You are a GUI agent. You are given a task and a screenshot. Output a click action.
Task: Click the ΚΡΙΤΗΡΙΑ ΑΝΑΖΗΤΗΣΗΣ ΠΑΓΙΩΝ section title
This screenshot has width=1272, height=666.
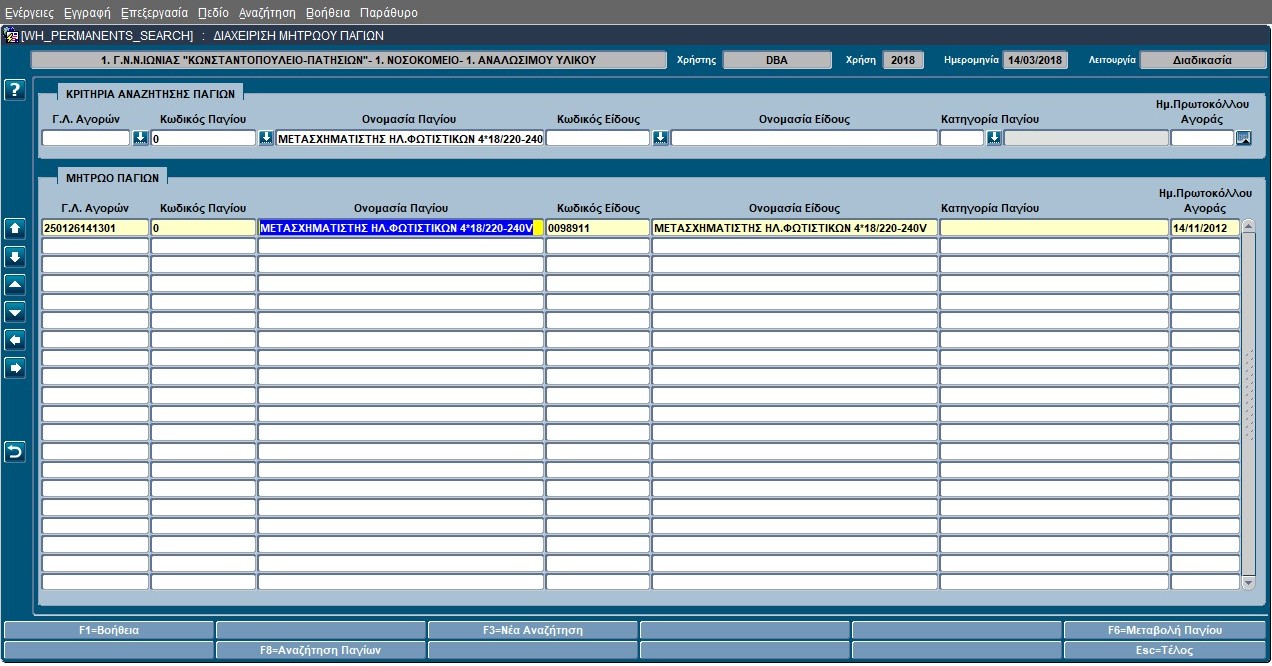151,93
